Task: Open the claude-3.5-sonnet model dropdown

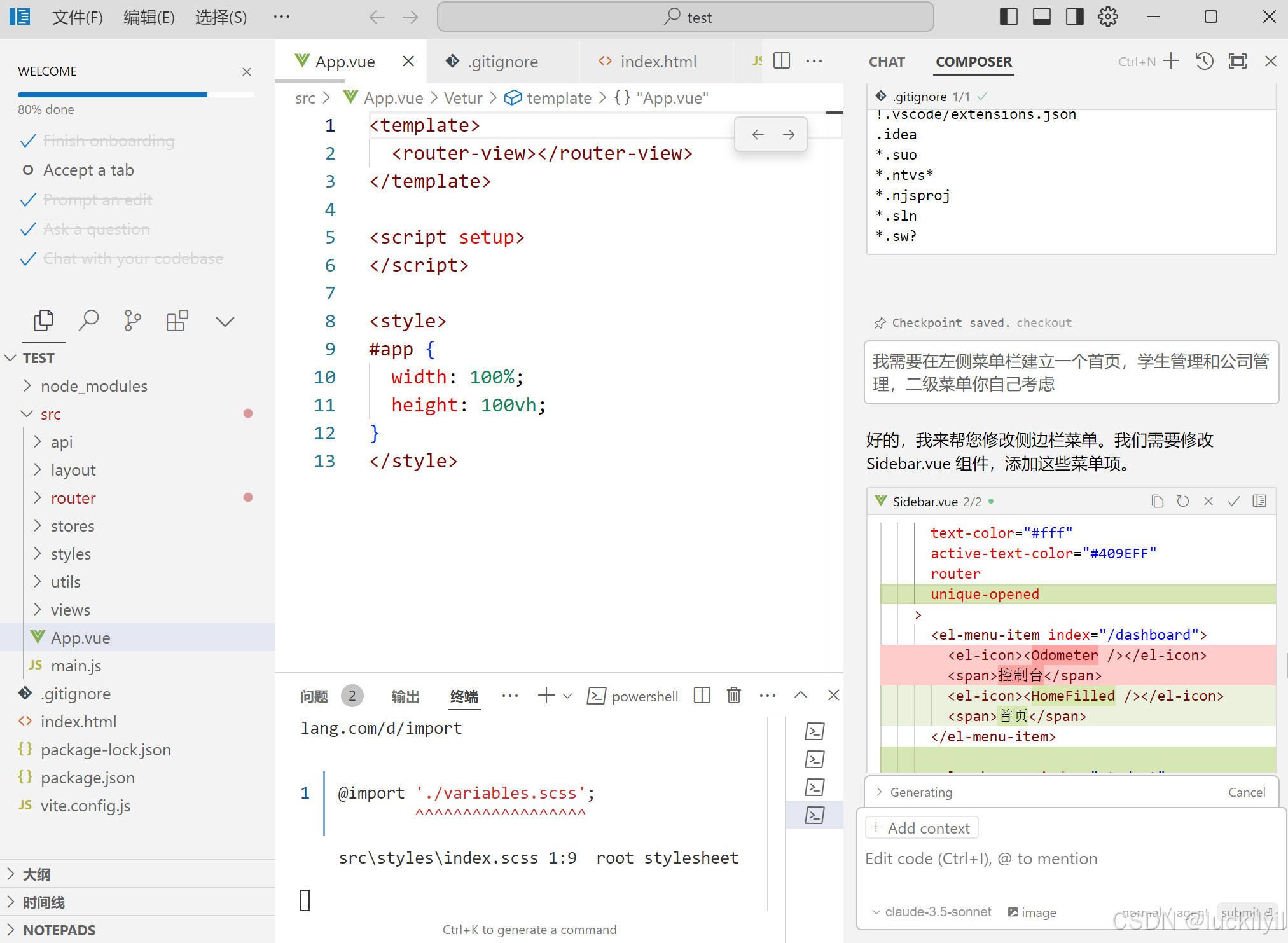Action: 932,912
